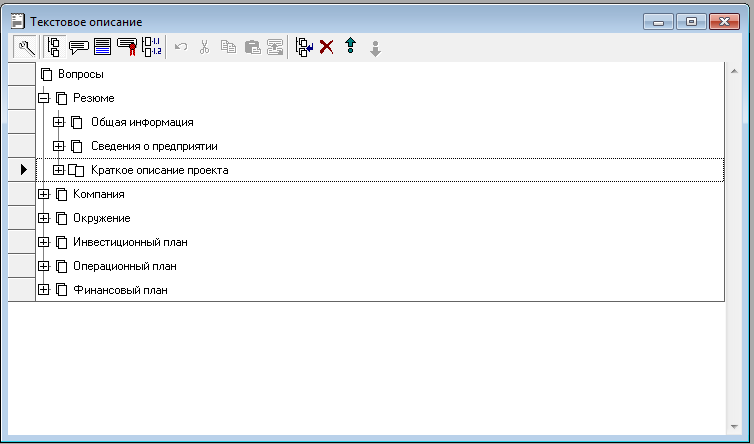Select the Вопросы tree row
Viewport: 754px width, 444px height.
click(380, 74)
